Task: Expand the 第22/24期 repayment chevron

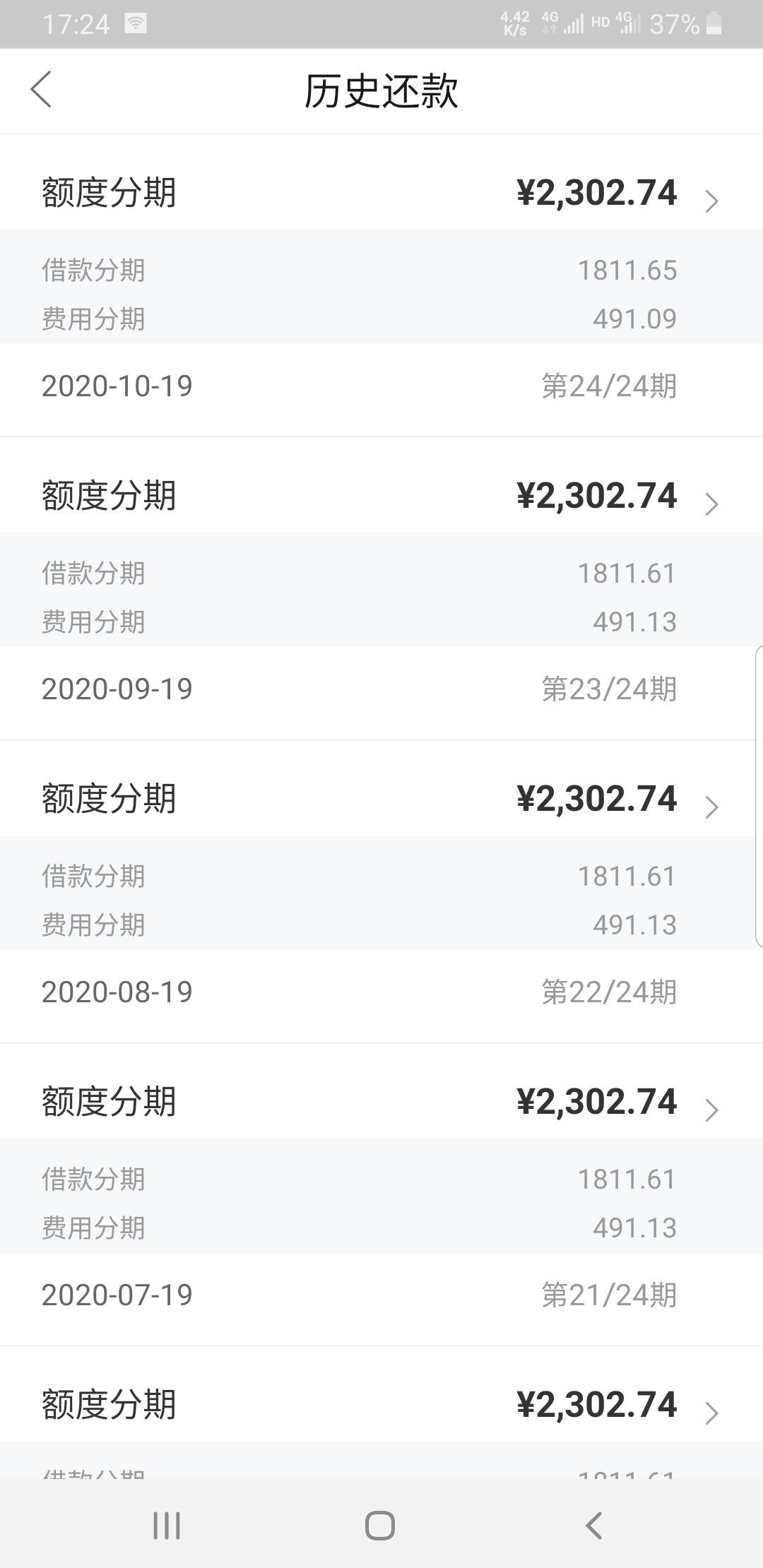Action: (x=711, y=808)
